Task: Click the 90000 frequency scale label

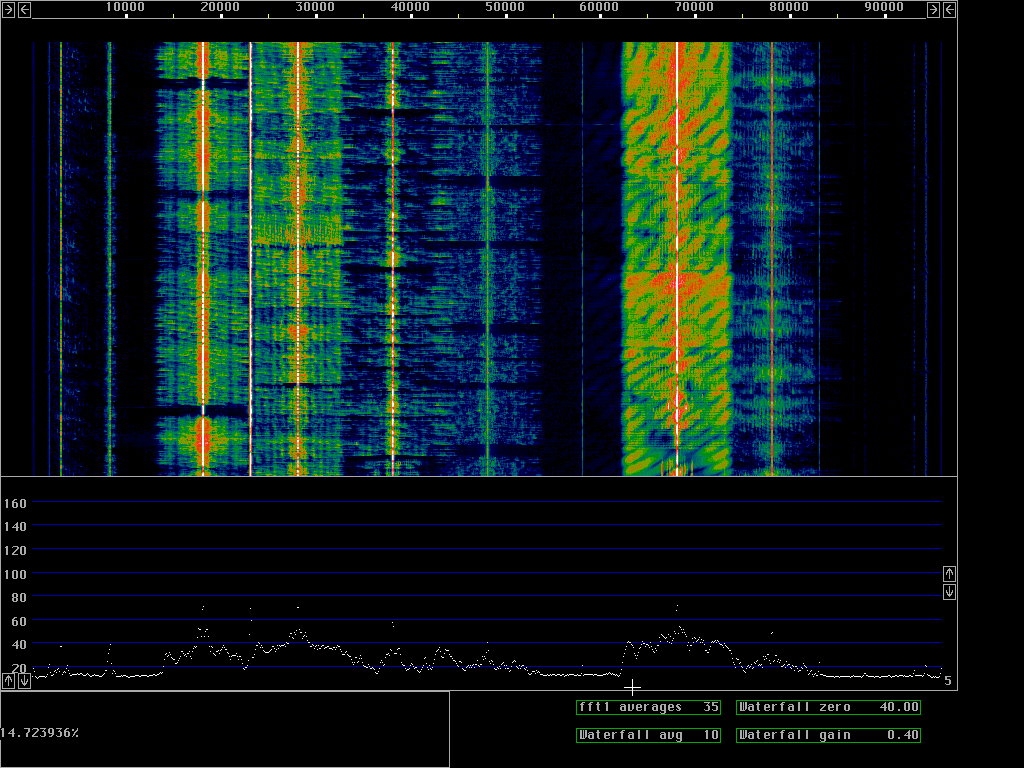Action: pos(884,7)
